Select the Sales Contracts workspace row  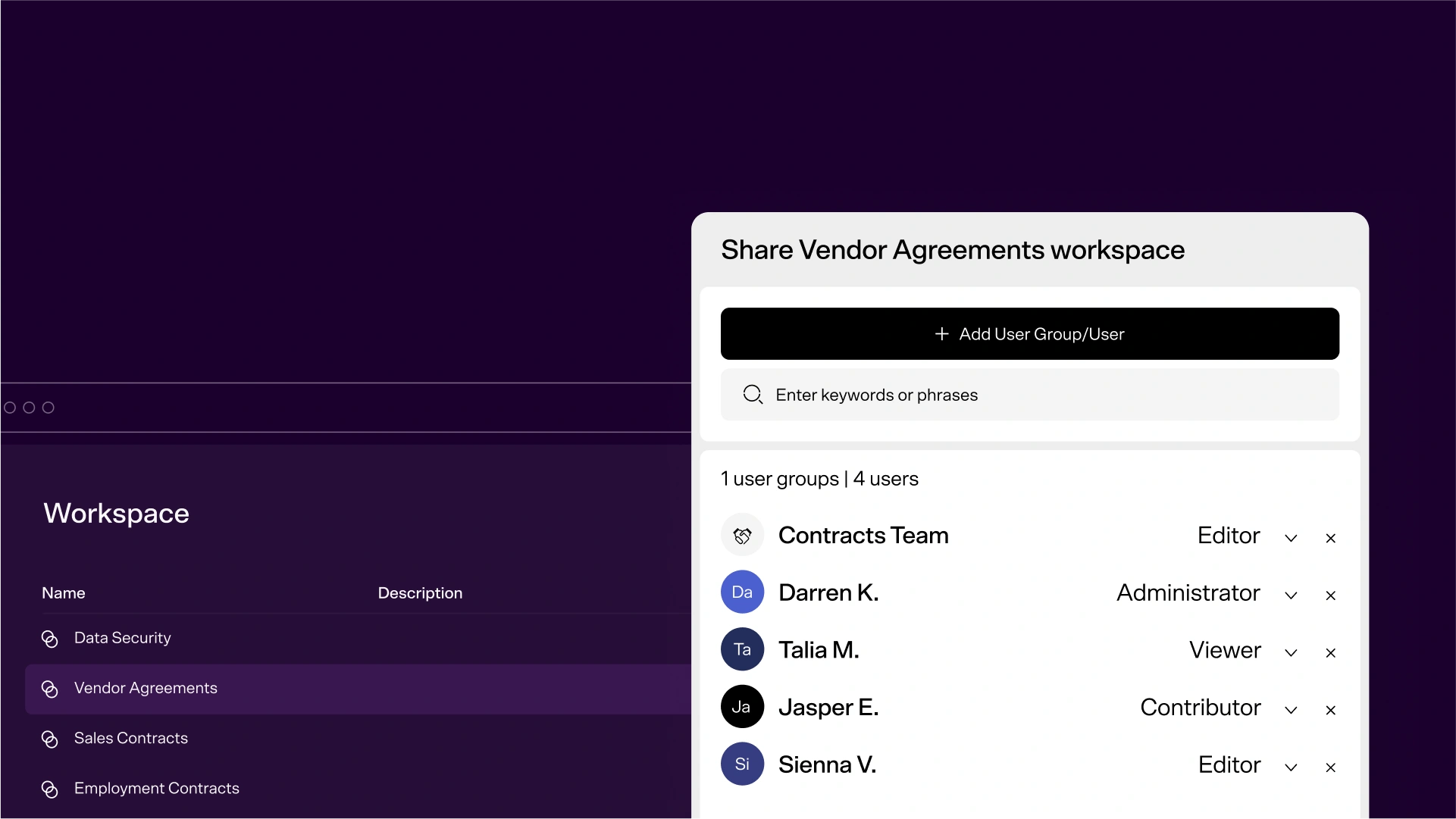[x=131, y=739]
